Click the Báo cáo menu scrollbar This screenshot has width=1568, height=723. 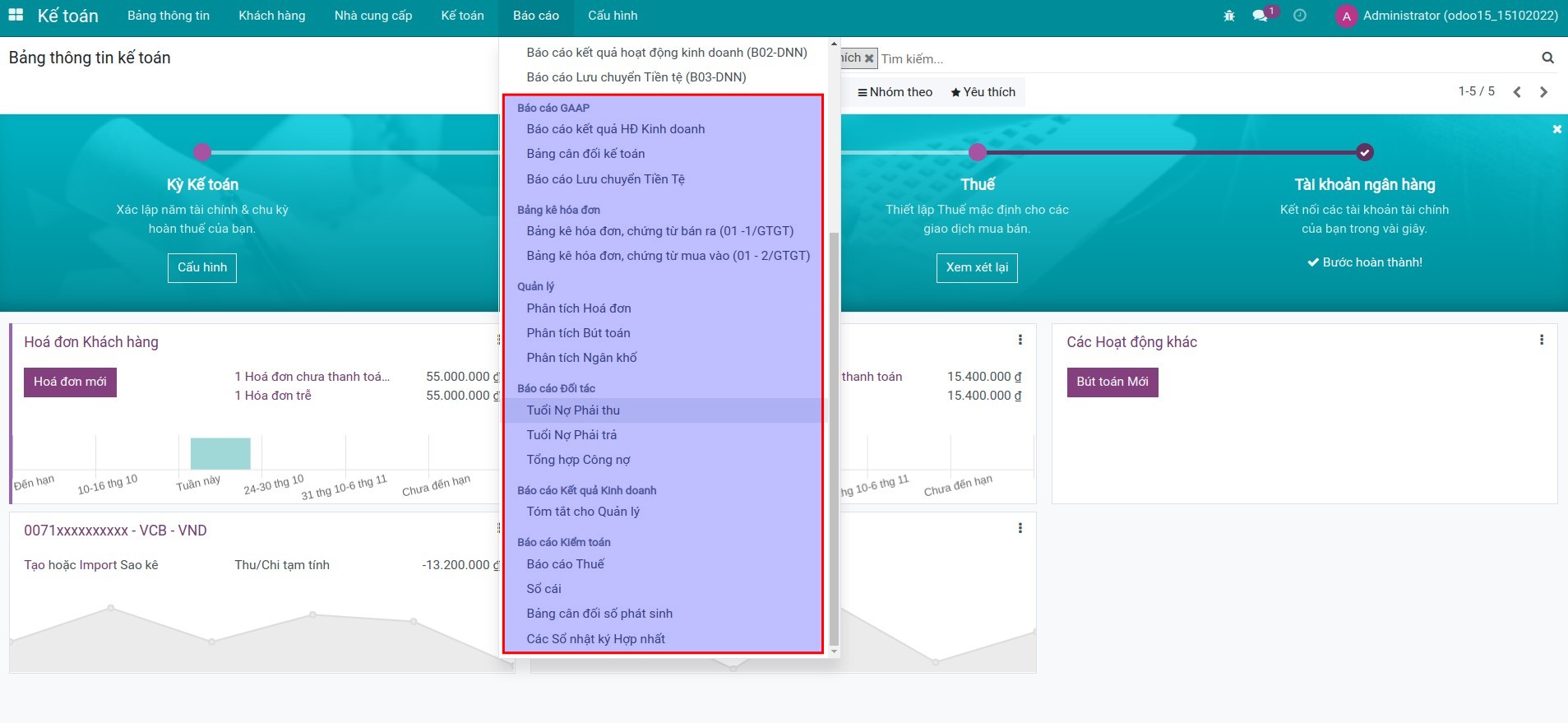[834, 436]
